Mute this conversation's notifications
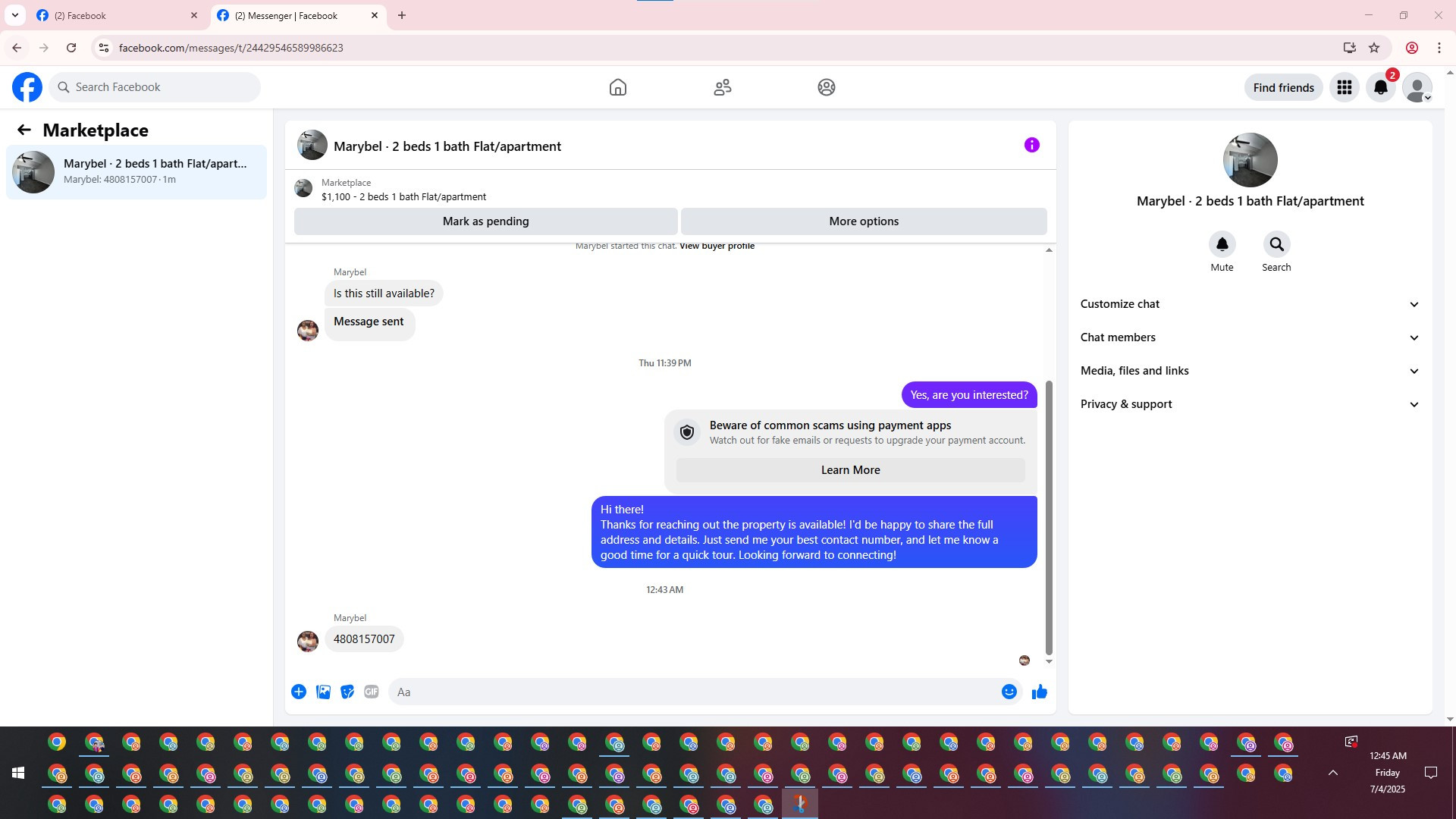The height and width of the screenshot is (819, 1456). pos(1222,245)
